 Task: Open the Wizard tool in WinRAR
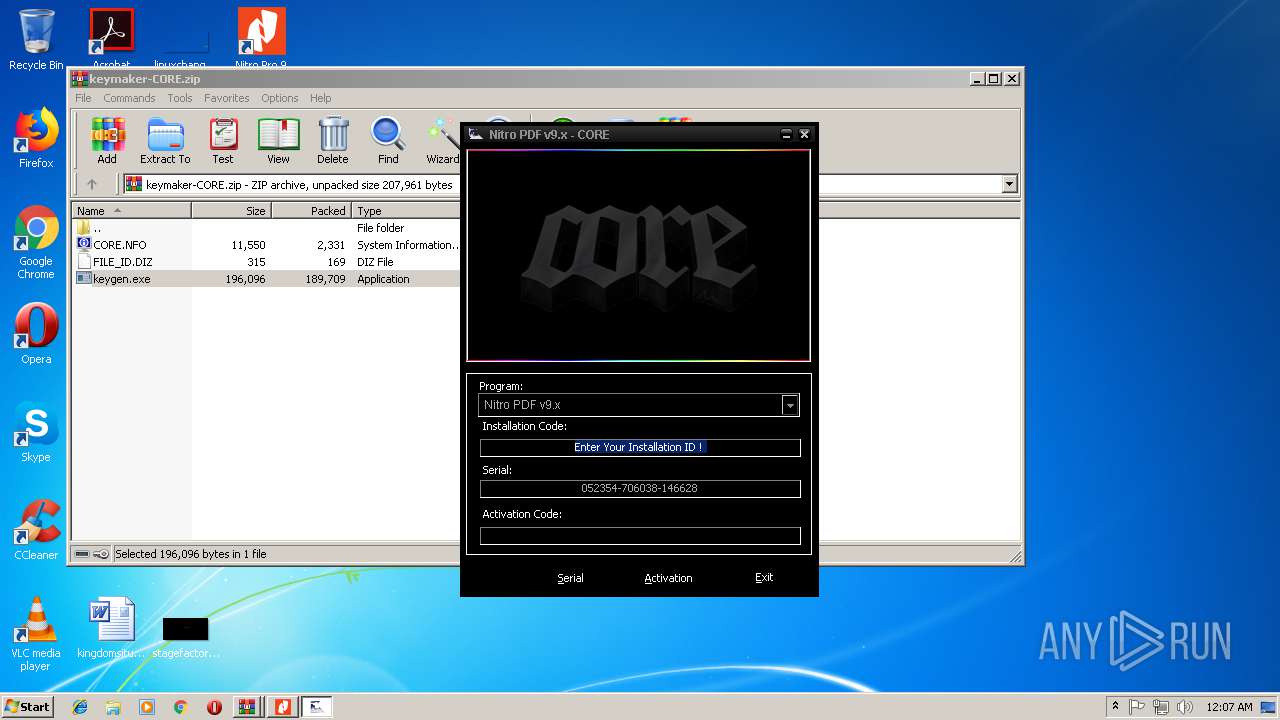coord(442,140)
